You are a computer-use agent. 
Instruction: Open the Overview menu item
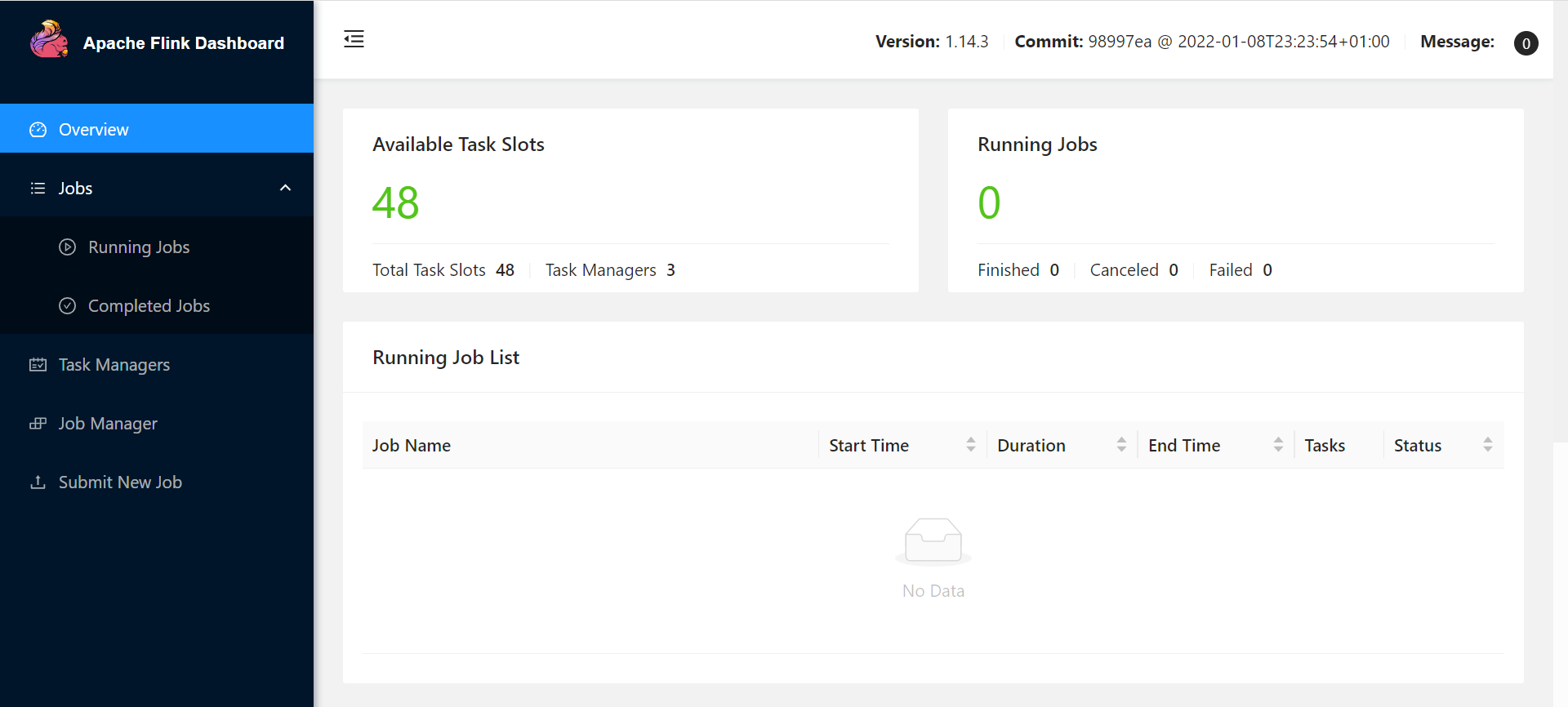pyautogui.click(x=157, y=129)
